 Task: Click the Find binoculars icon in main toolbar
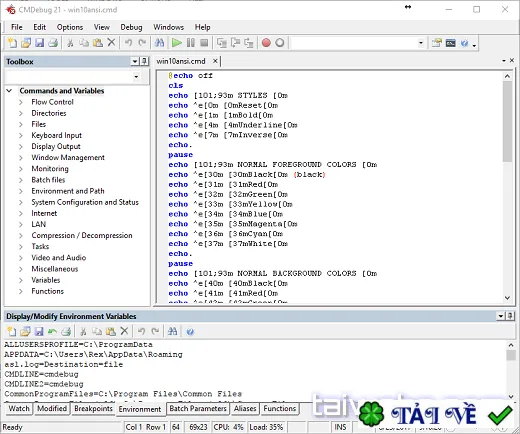click(159, 43)
